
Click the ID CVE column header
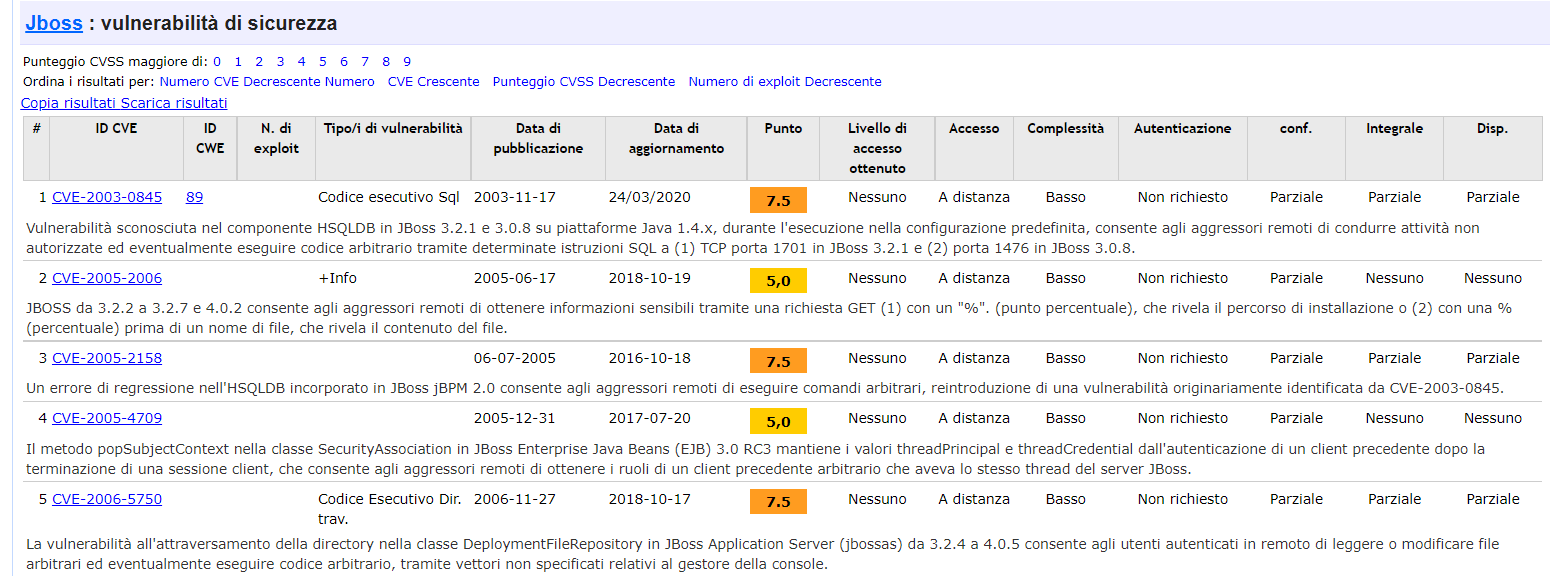[x=116, y=128]
